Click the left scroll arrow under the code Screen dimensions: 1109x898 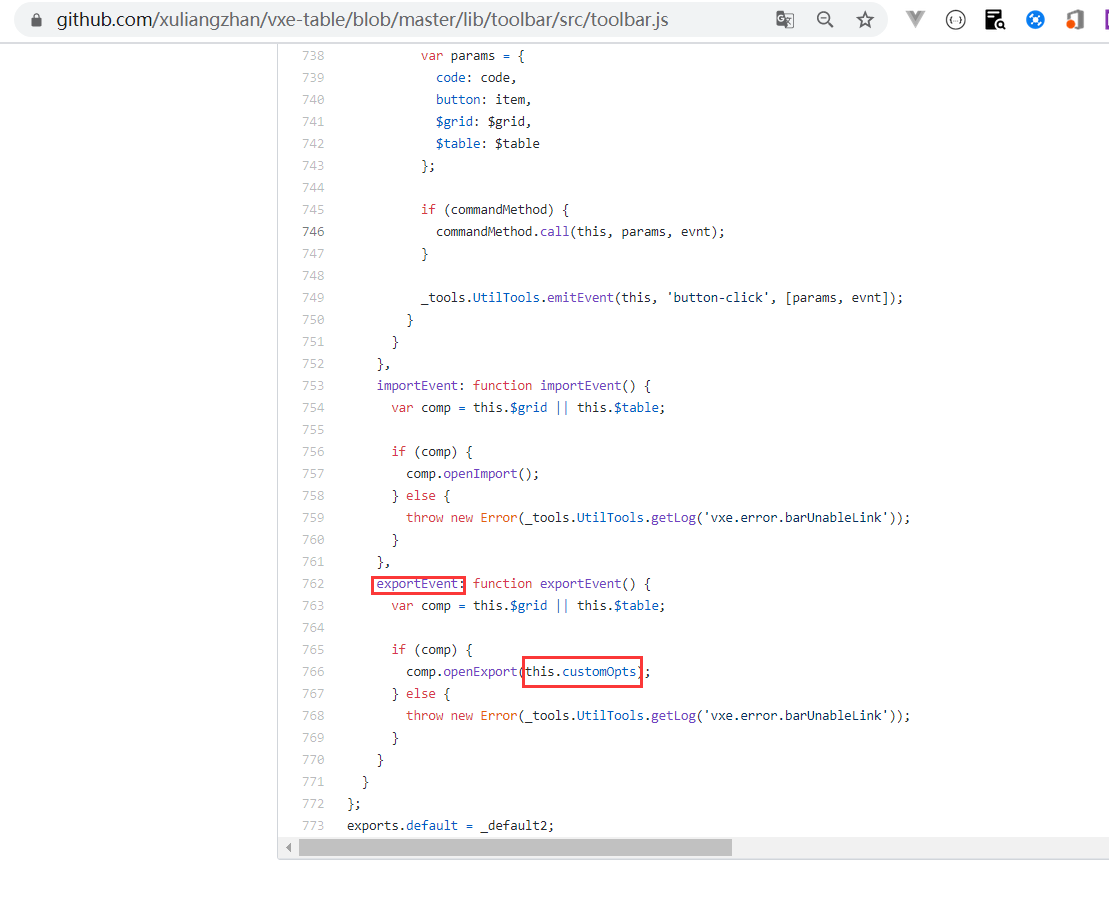point(288,848)
